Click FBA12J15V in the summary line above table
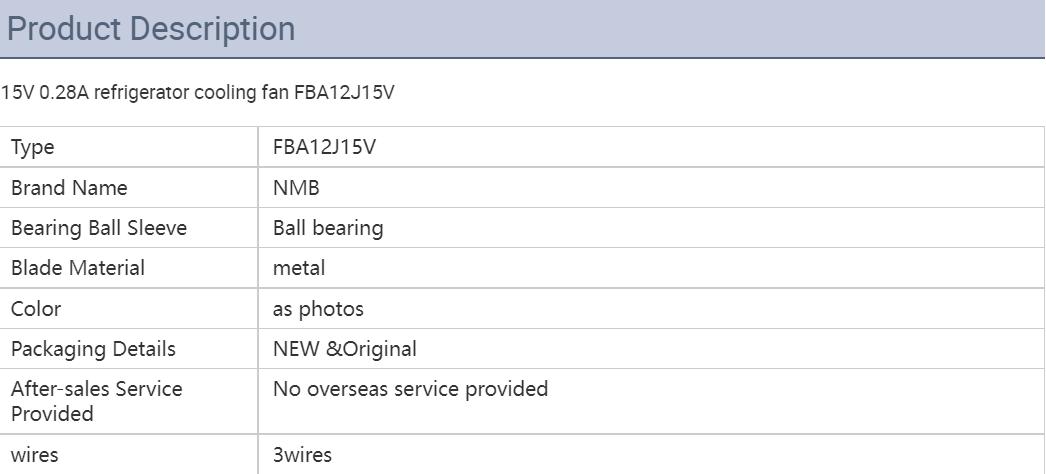1046x474 pixels. click(x=344, y=93)
